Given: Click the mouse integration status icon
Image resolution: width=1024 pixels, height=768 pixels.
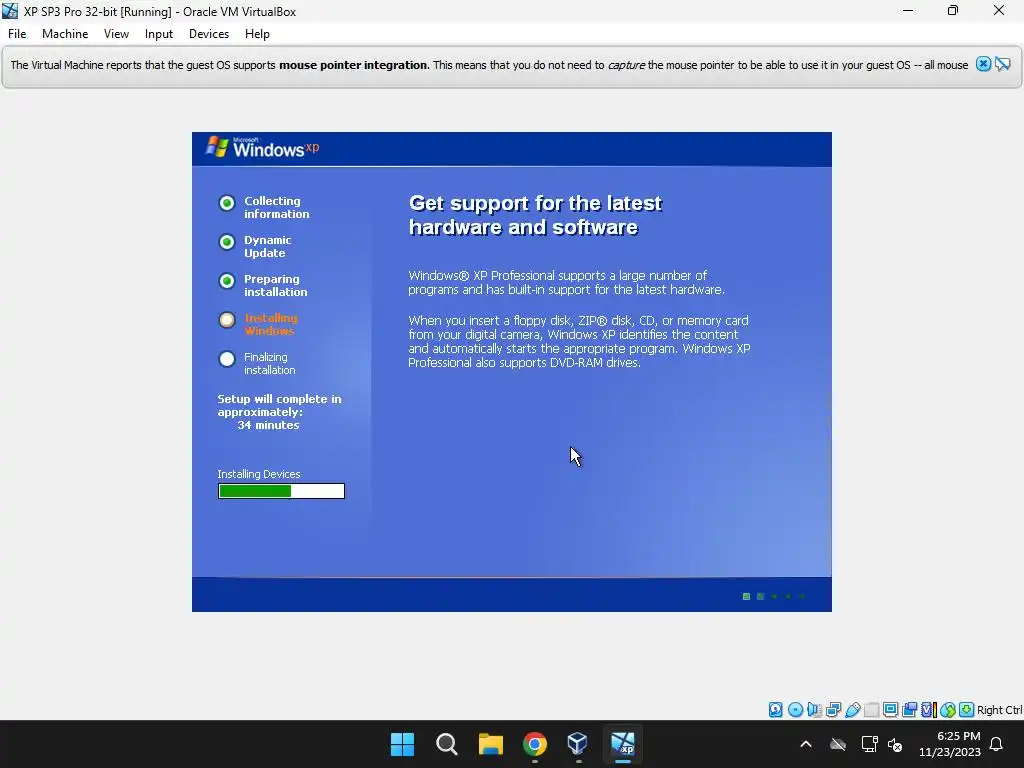Looking at the screenshot, I should (948, 709).
